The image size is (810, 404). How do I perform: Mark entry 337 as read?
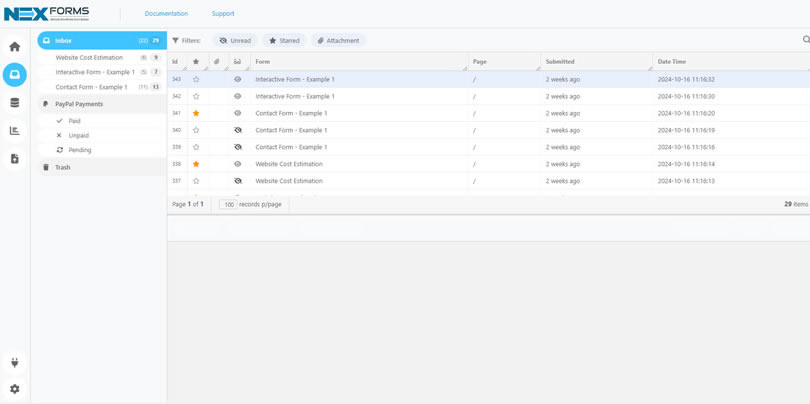[x=238, y=181]
